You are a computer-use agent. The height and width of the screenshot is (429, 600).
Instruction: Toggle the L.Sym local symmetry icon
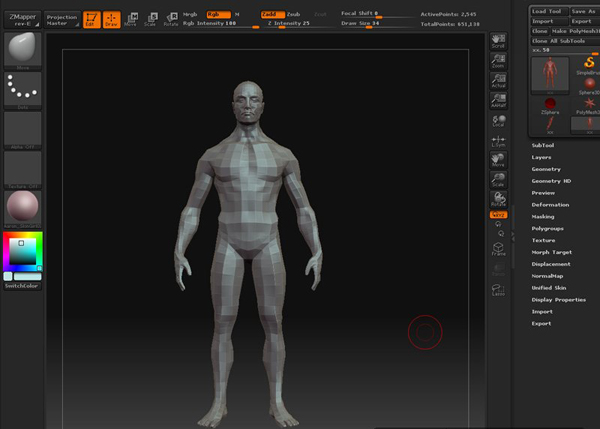click(x=498, y=141)
